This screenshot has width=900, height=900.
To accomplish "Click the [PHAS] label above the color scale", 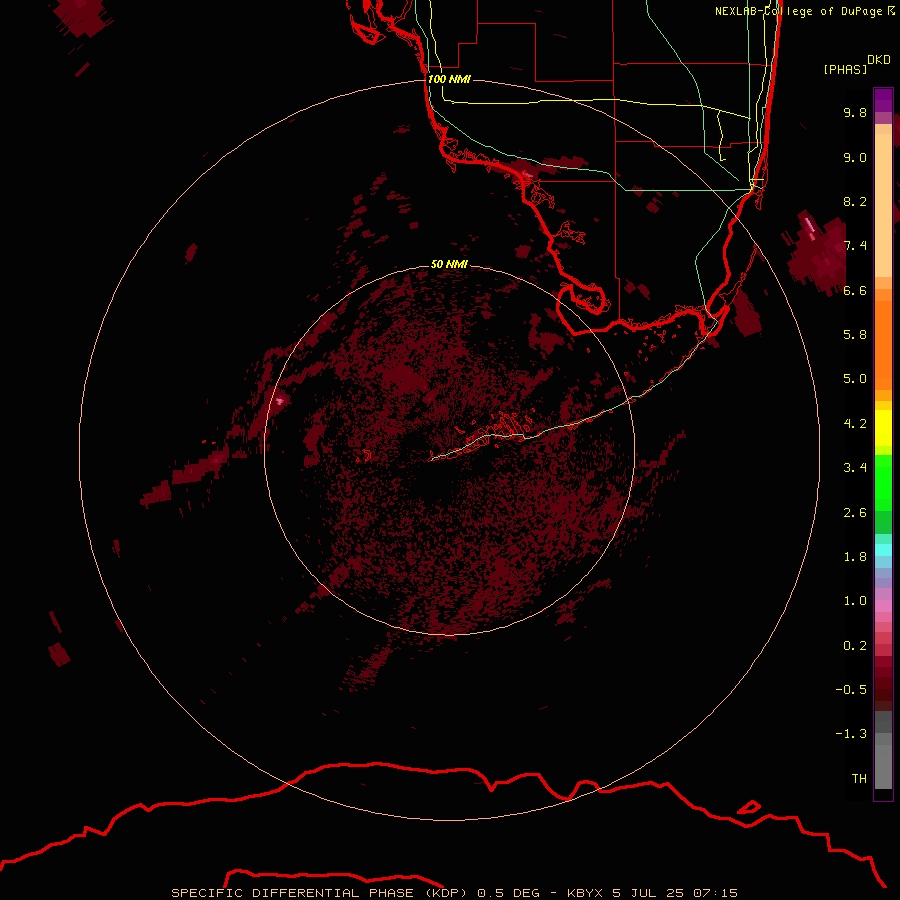I will [x=845, y=69].
